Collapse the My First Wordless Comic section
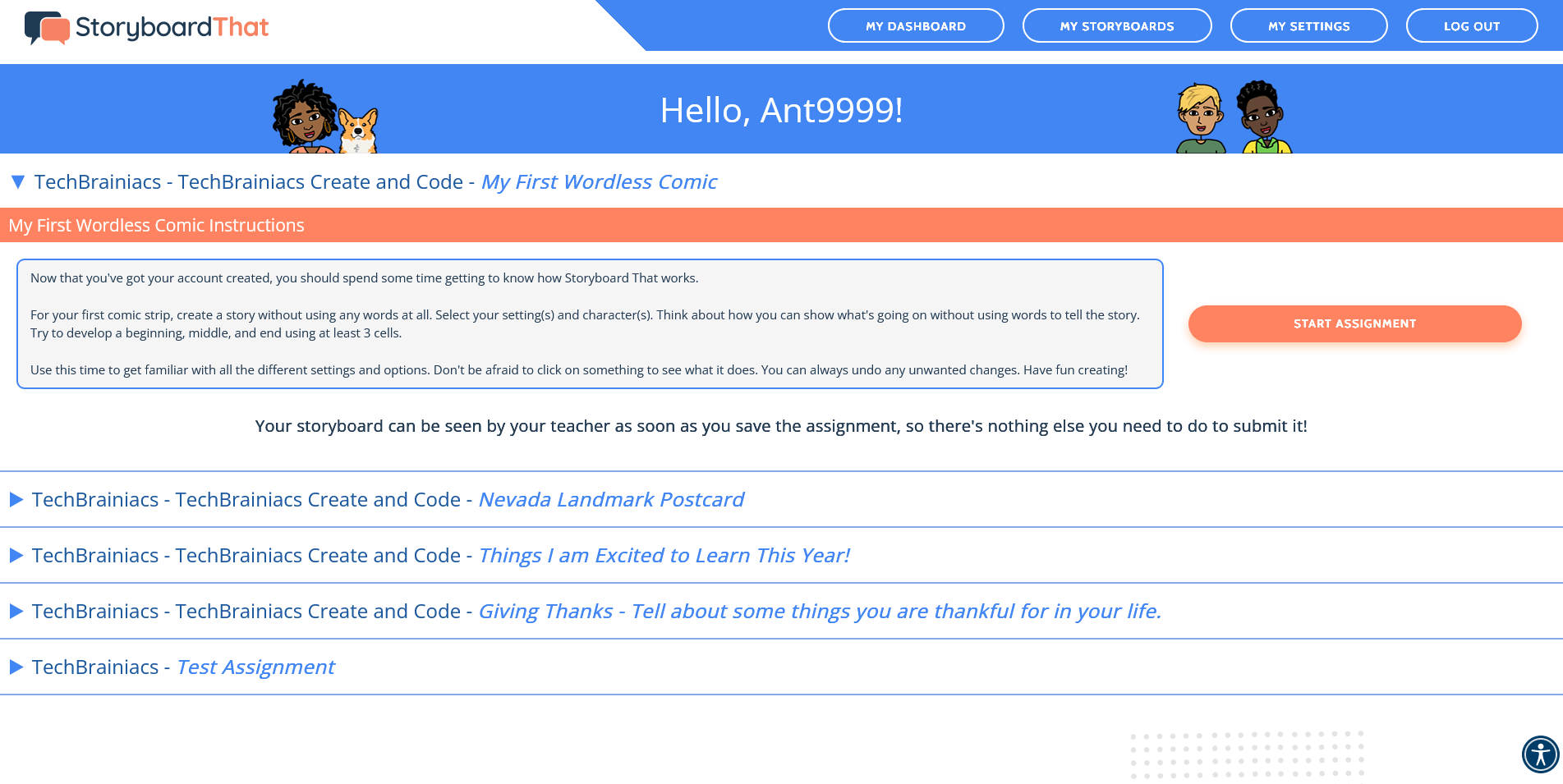The image size is (1563, 784). [16, 181]
